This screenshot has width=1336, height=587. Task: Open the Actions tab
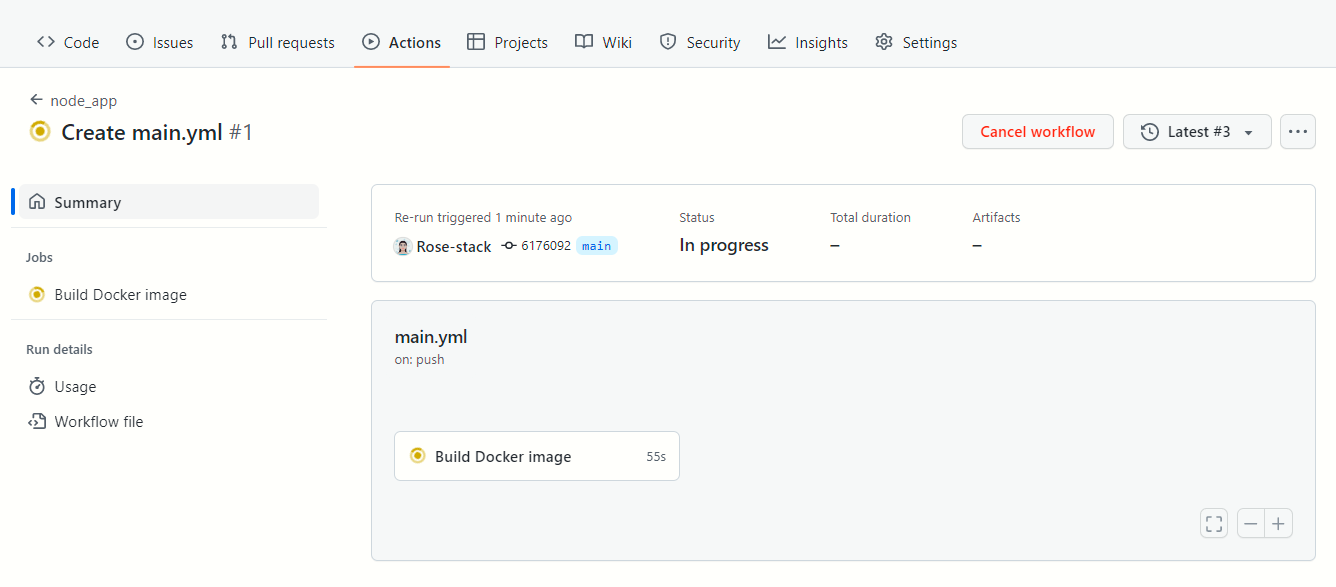(x=401, y=42)
